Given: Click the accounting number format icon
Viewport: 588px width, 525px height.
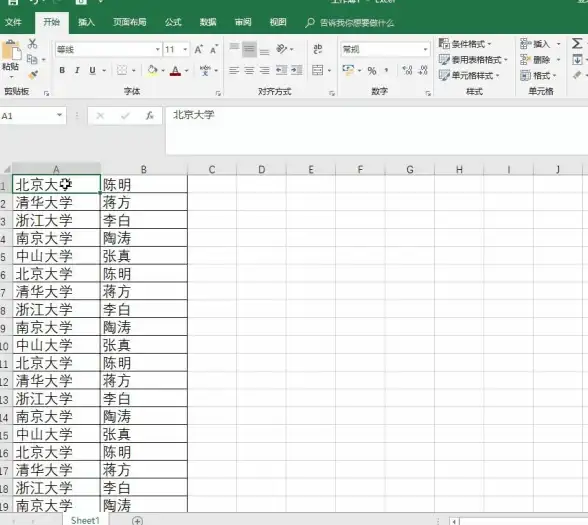Looking at the screenshot, I should [348, 70].
